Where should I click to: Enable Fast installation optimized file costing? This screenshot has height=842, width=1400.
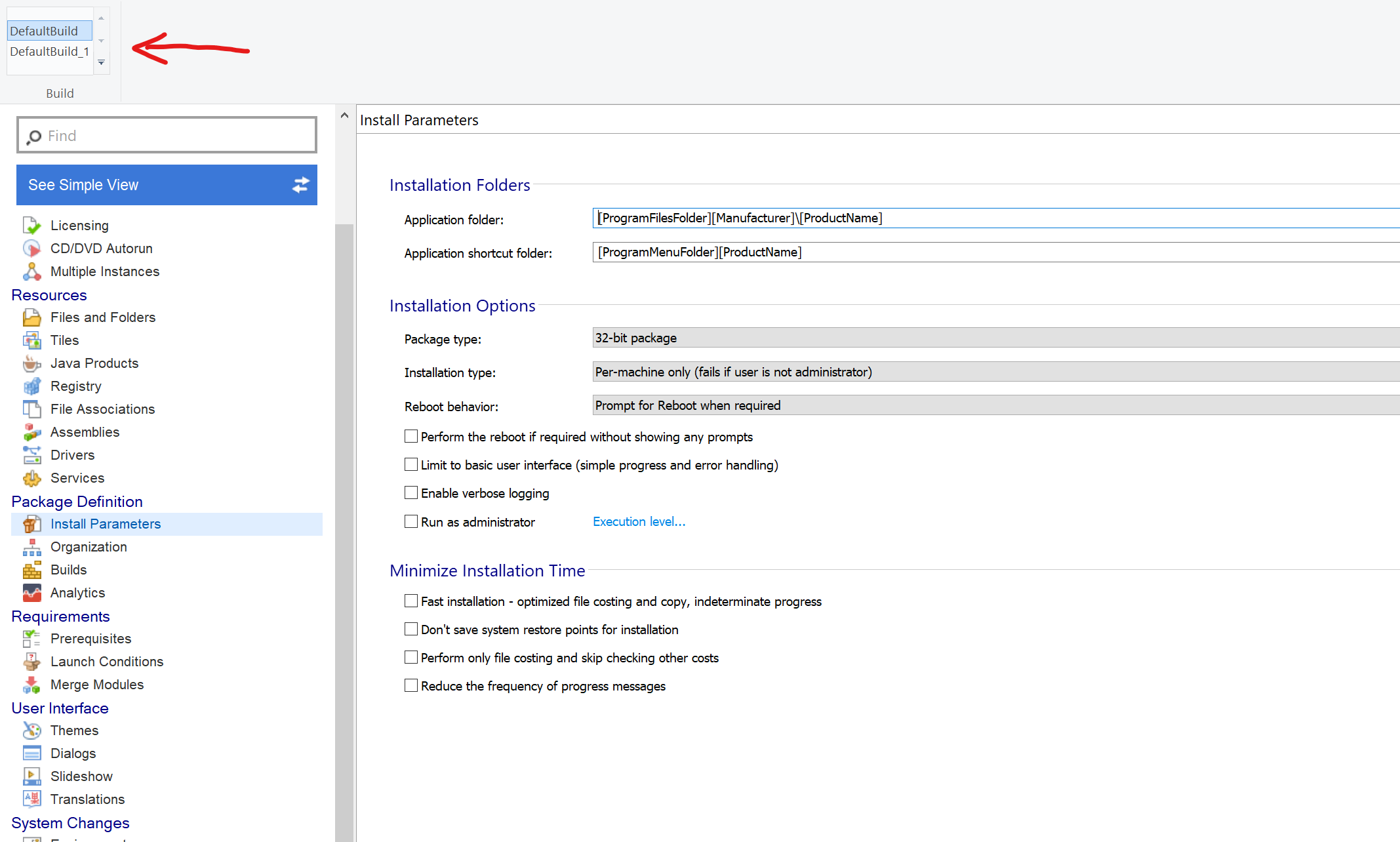click(411, 601)
